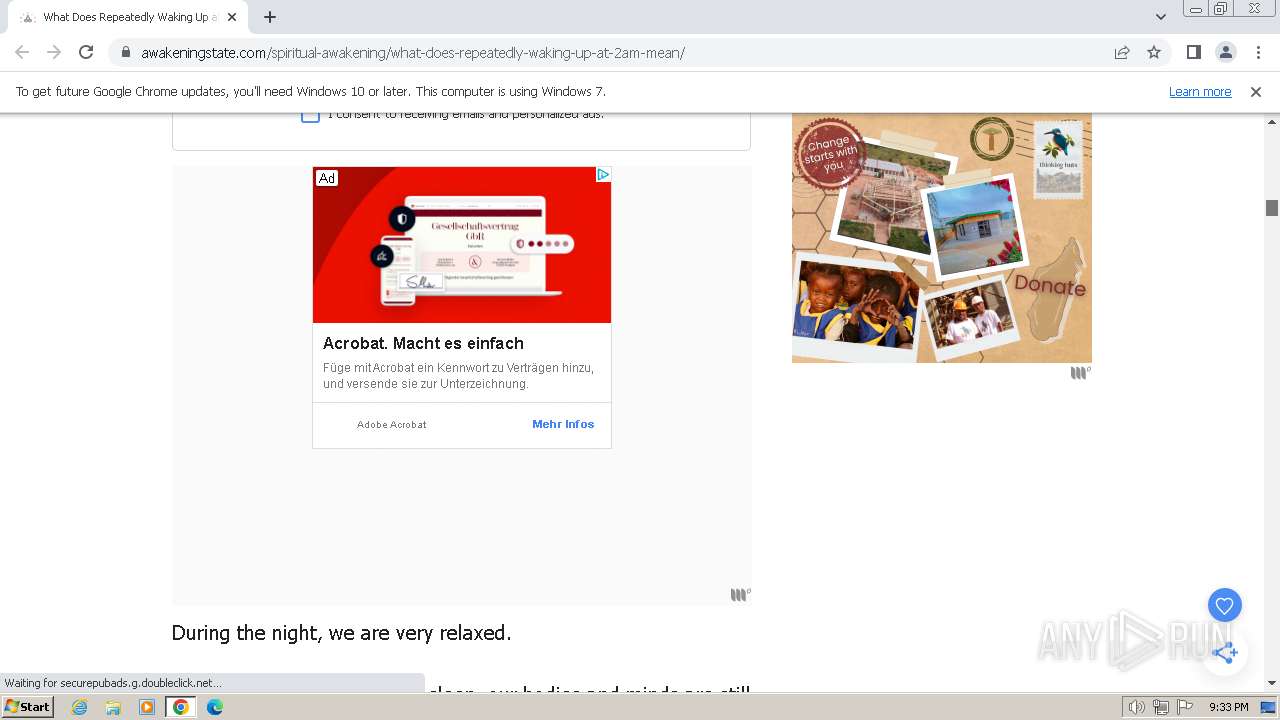
Task: Save article with the blue heart button
Action: pyautogui.click(x=1225, y=605)
